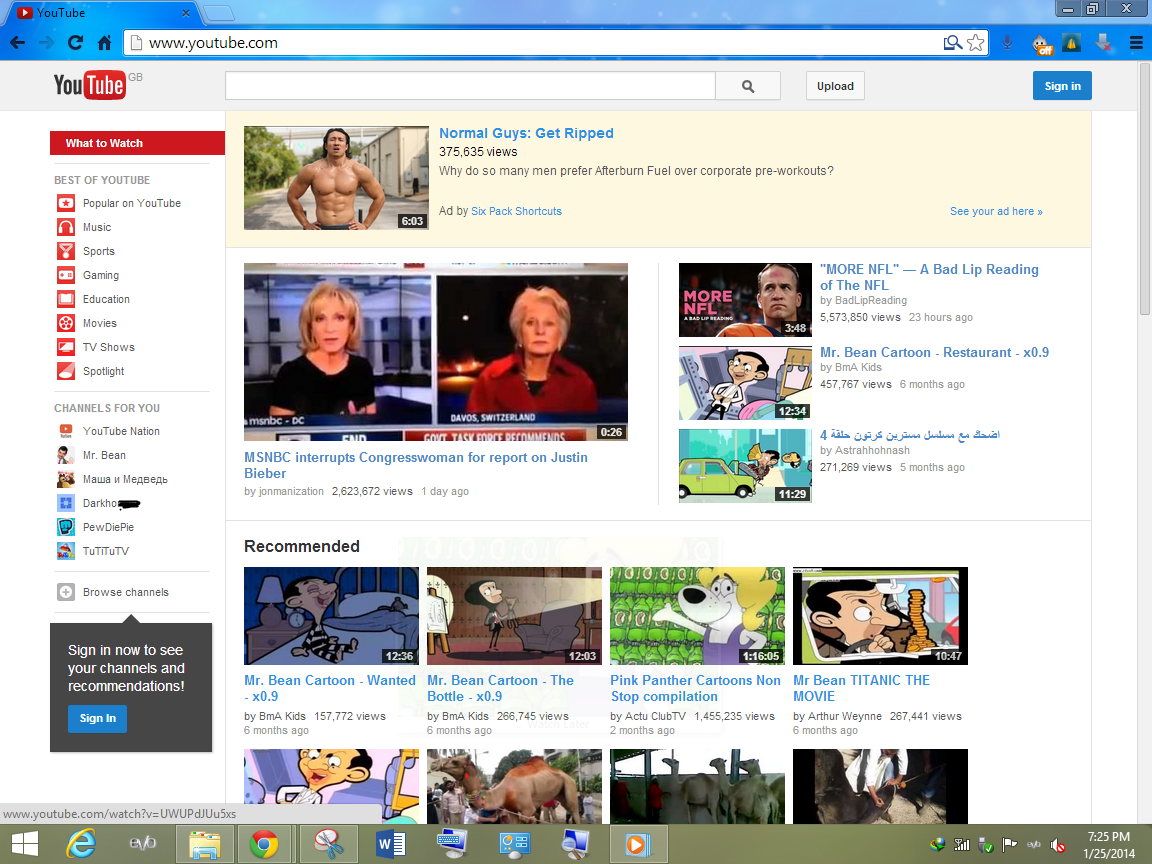Viewport: 1152px width, 864px height.
Task: Play the 11:29 green car cartoon thumbnail
Action: [x=745, y=466]
